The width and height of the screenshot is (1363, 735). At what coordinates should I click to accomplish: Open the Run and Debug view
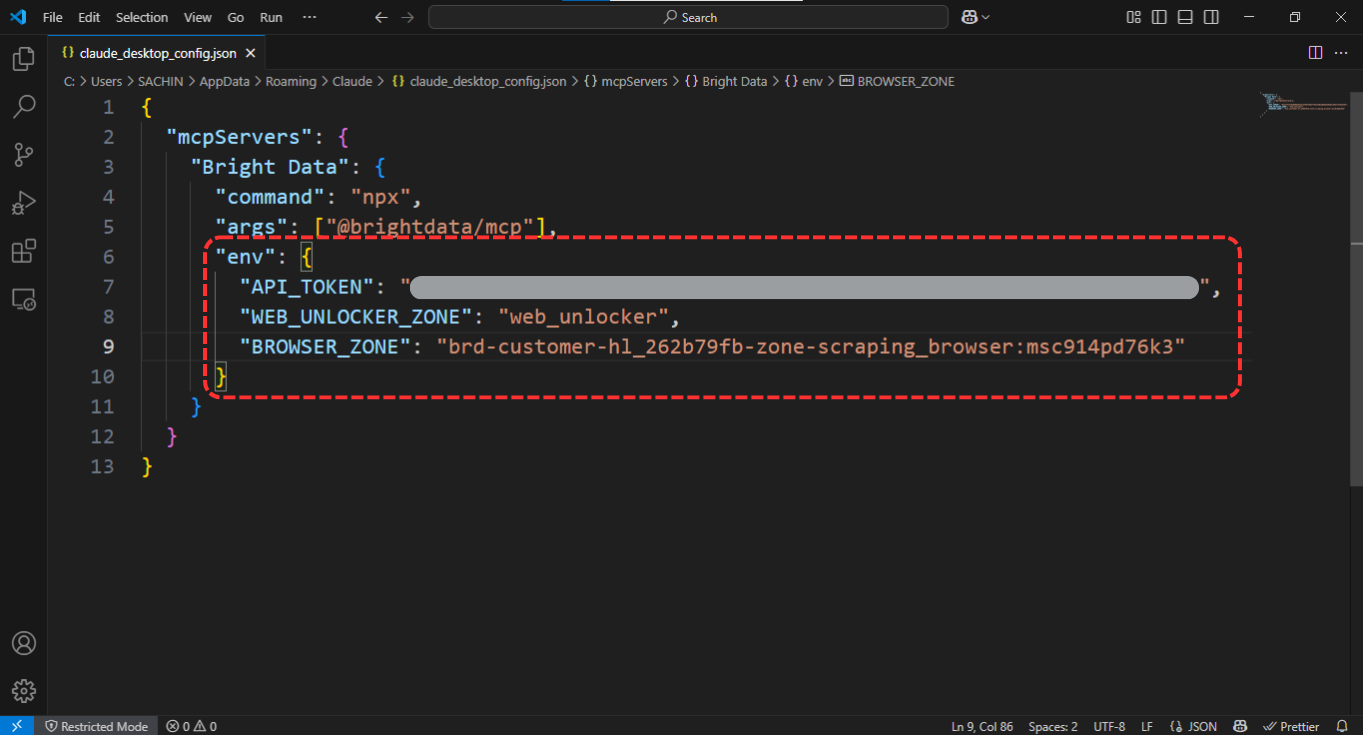23,203
